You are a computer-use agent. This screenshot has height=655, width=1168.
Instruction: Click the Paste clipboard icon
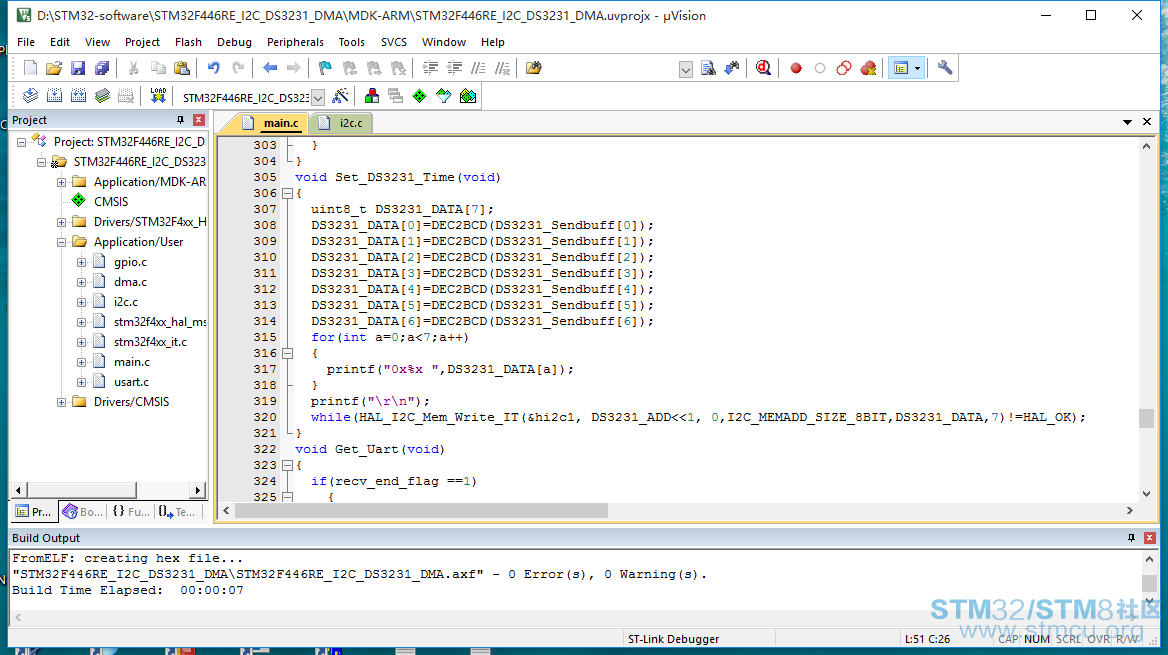tap(182, 68)
